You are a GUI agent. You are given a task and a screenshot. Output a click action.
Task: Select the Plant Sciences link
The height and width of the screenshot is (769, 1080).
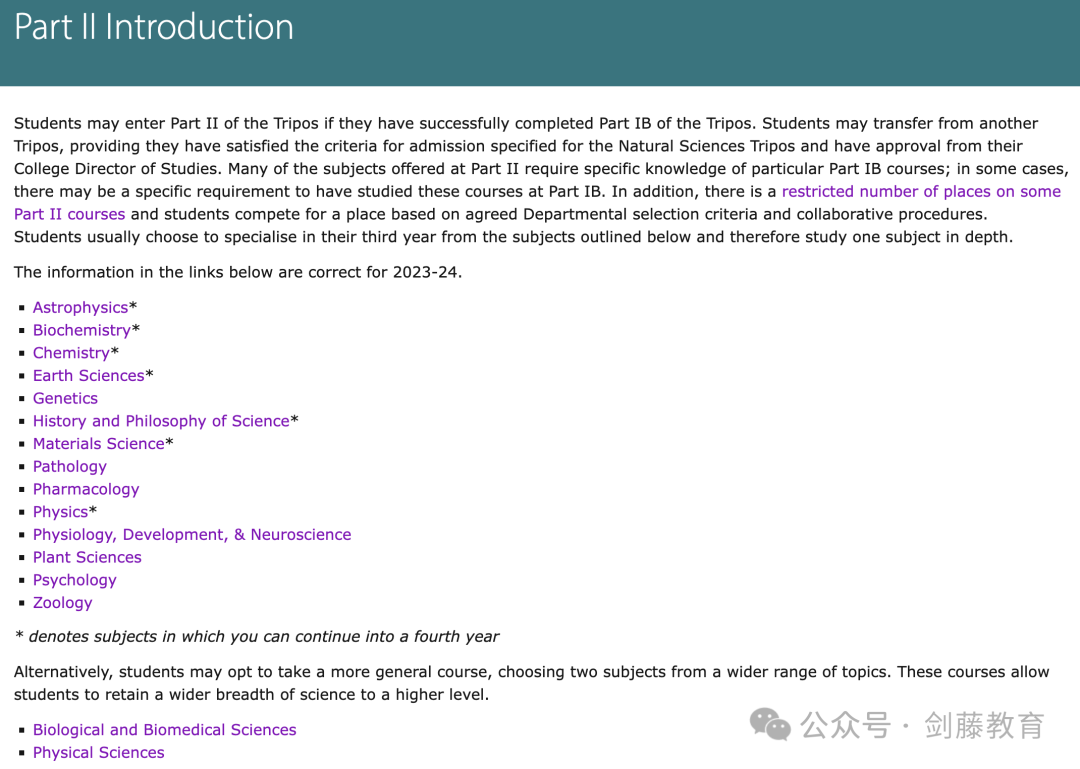pos(87,557)
